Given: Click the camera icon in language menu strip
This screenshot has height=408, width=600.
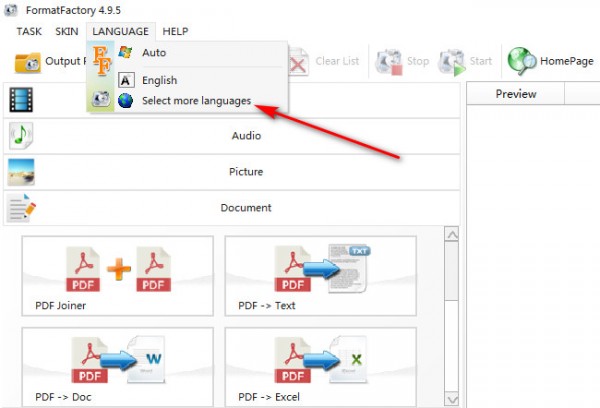Looking at the screenshot, I should [x=101, y=100].
